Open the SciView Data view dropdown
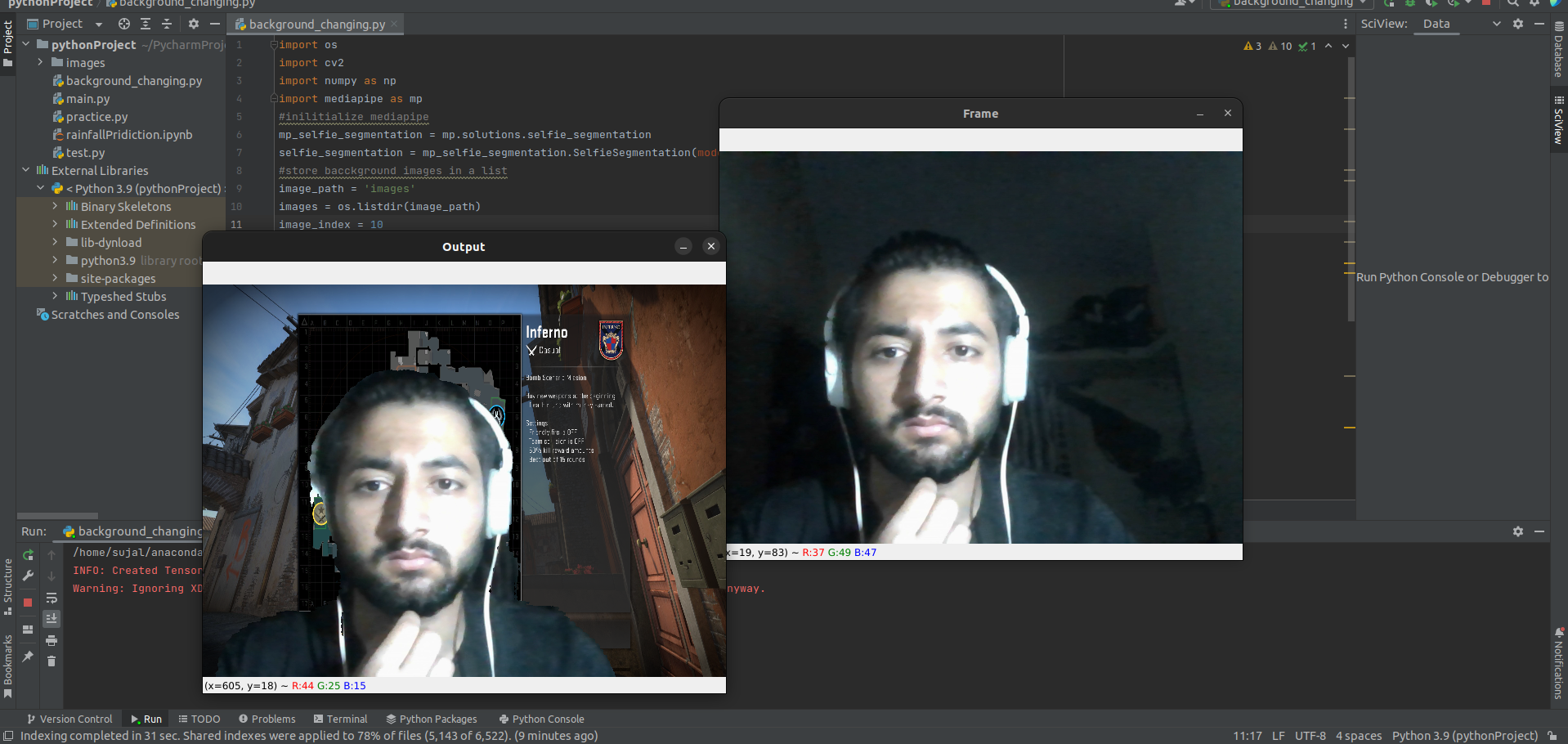The image size is (1568, 744). coord(1496,24)
